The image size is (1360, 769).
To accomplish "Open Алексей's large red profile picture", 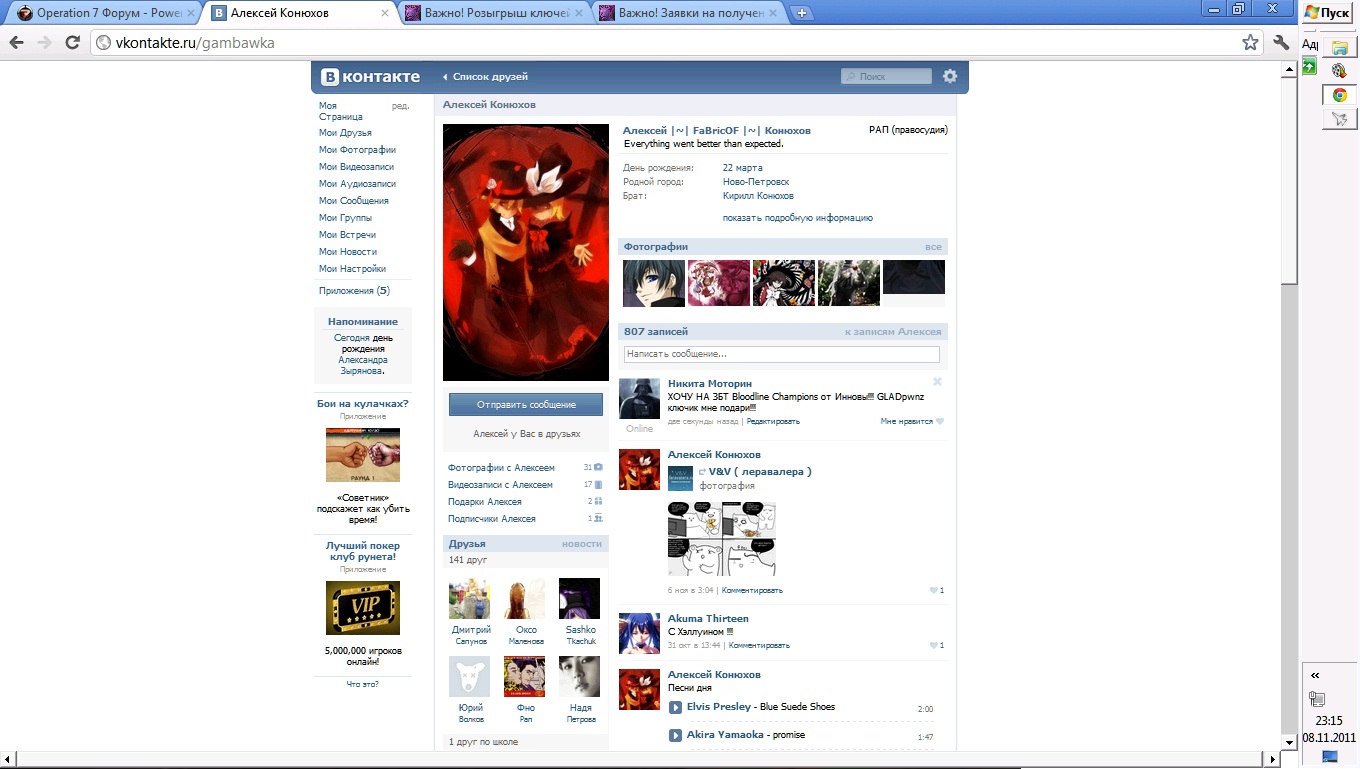I will pos(526,252).
